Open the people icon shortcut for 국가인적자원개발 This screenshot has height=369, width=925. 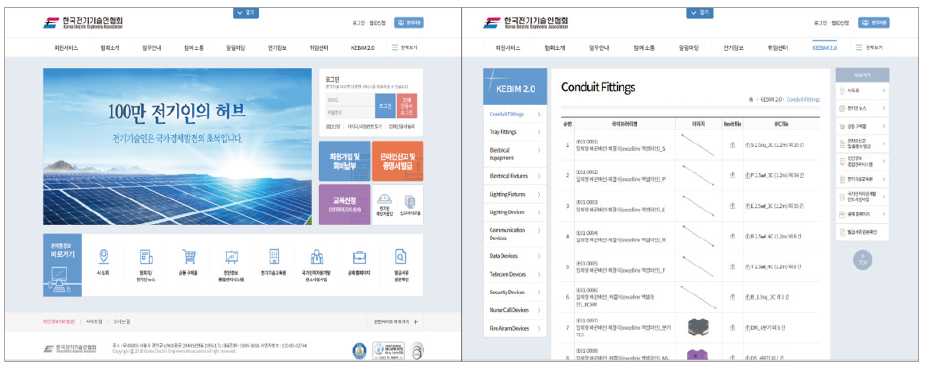coord(317,256)
